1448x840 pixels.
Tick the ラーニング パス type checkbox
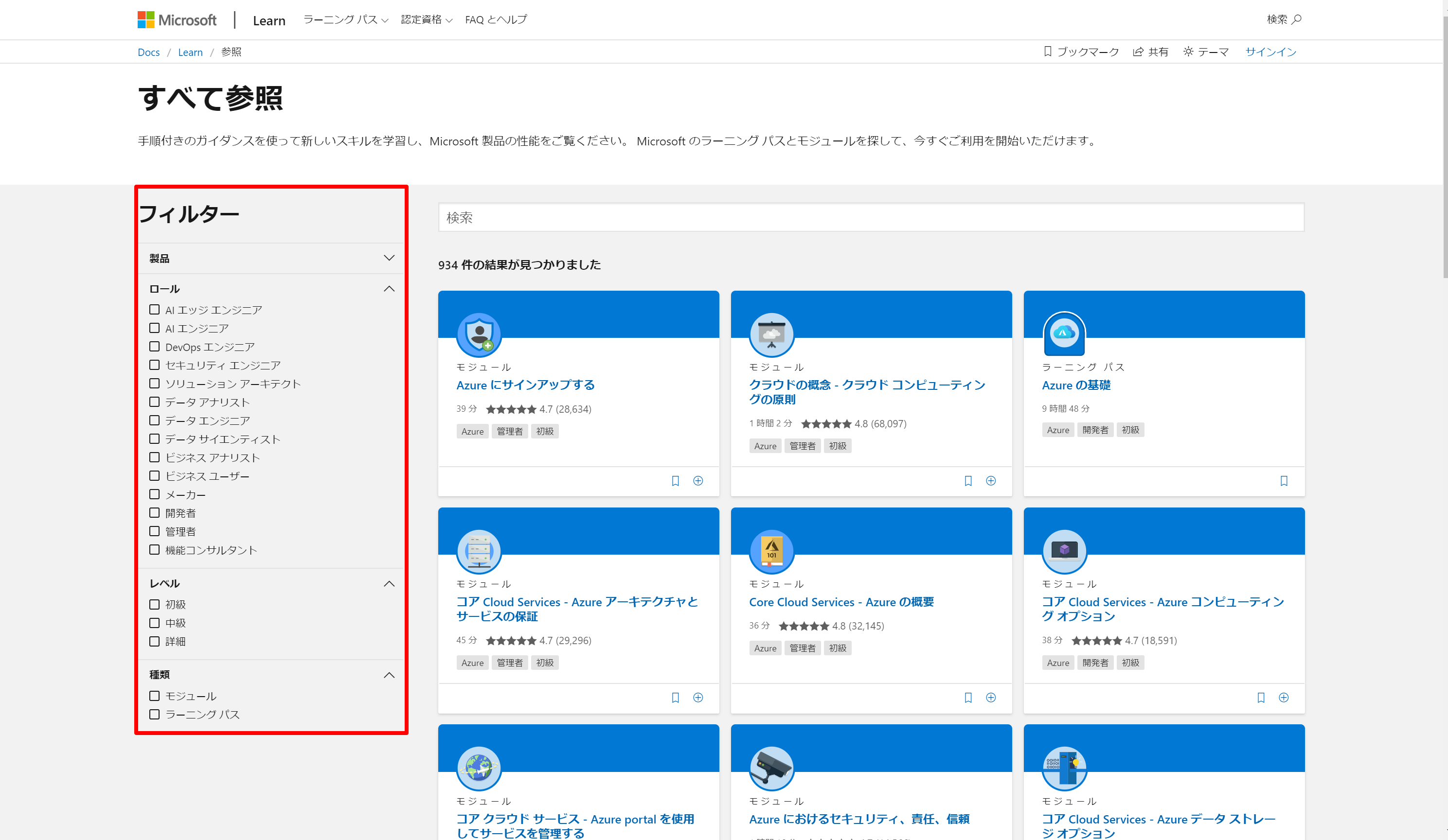click(x=155, y=714)
